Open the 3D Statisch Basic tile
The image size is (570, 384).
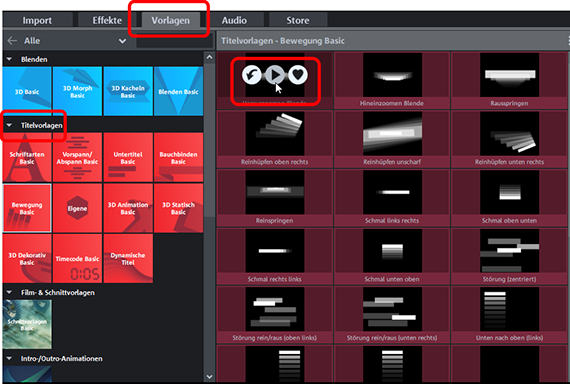tap(178, 208)
